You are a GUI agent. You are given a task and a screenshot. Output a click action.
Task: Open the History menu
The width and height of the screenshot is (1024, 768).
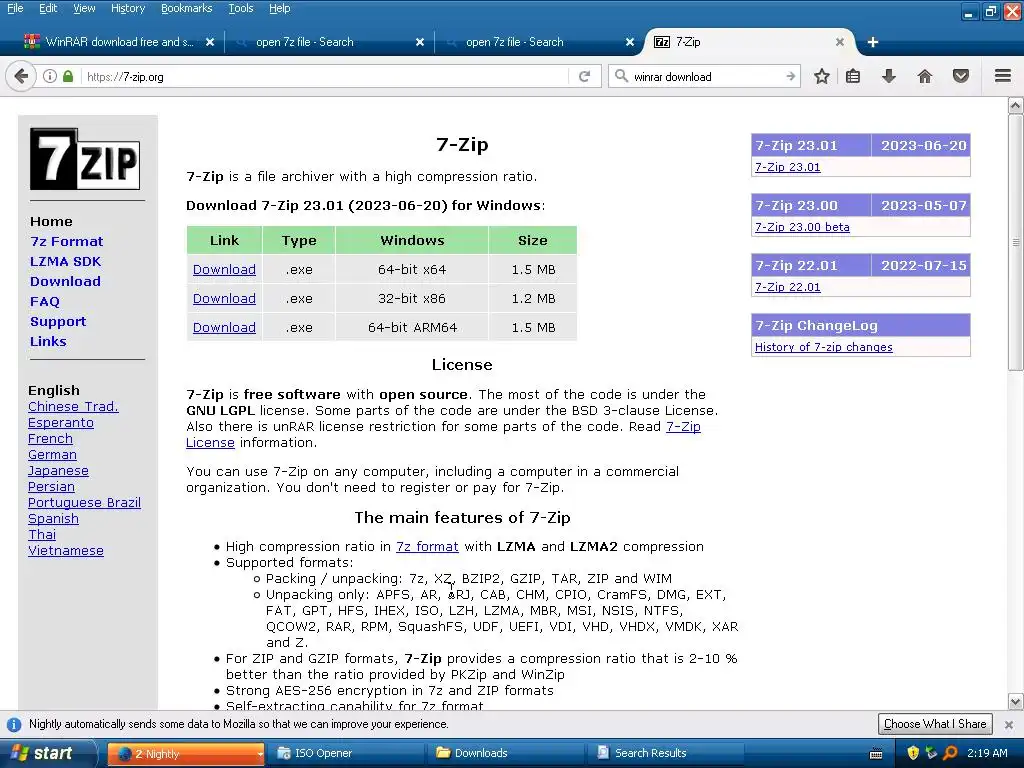pos(127,8)
